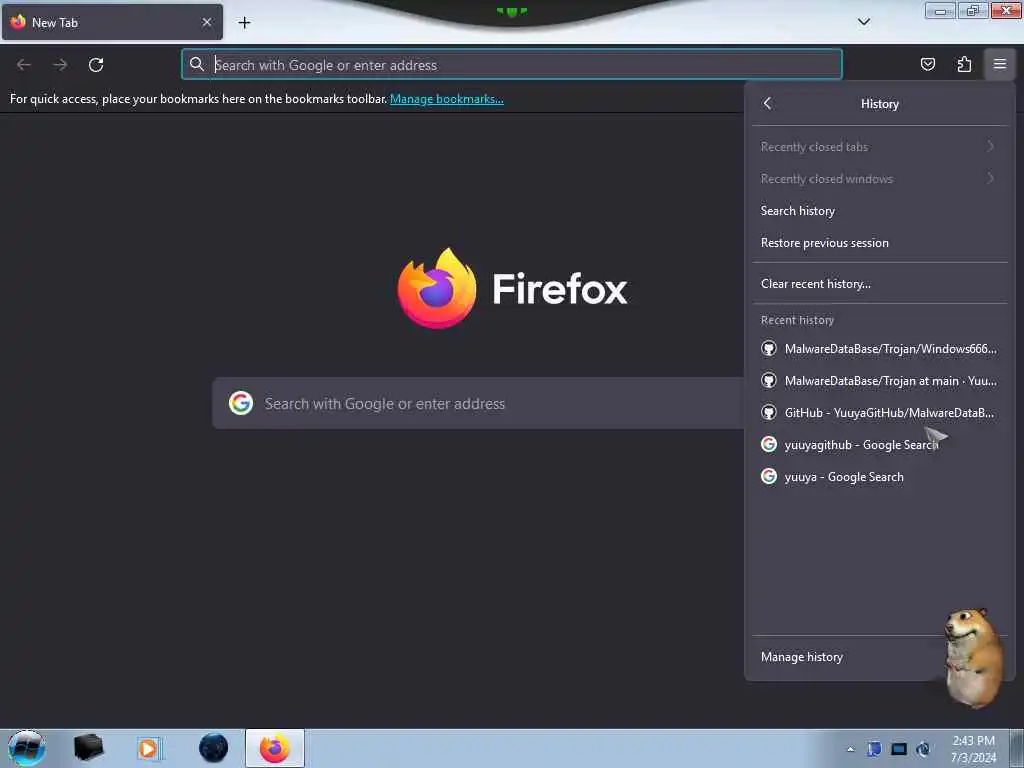Click the back navigation arrow in toolbar
The image size is (1024, 768).
24,65
